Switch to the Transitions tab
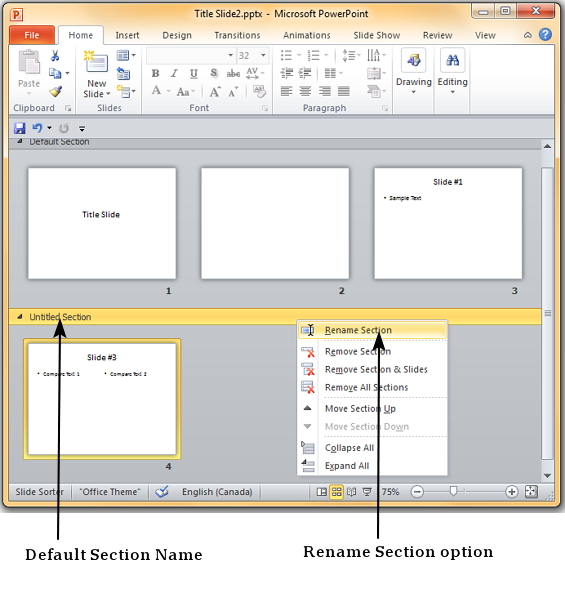 (237, 35)
